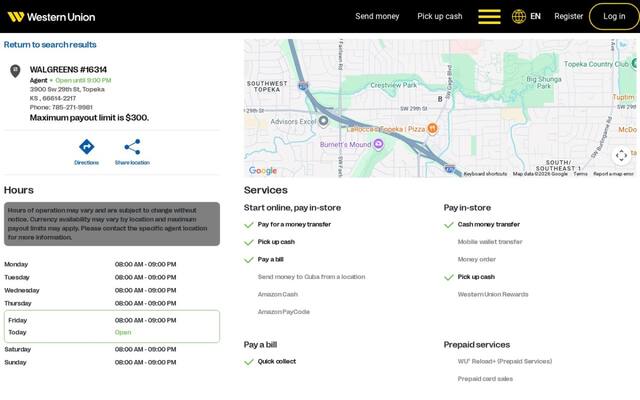The width and height of the screenshot is (640, 400).
Task: Open Send money in the header
Action: [377, 16]
